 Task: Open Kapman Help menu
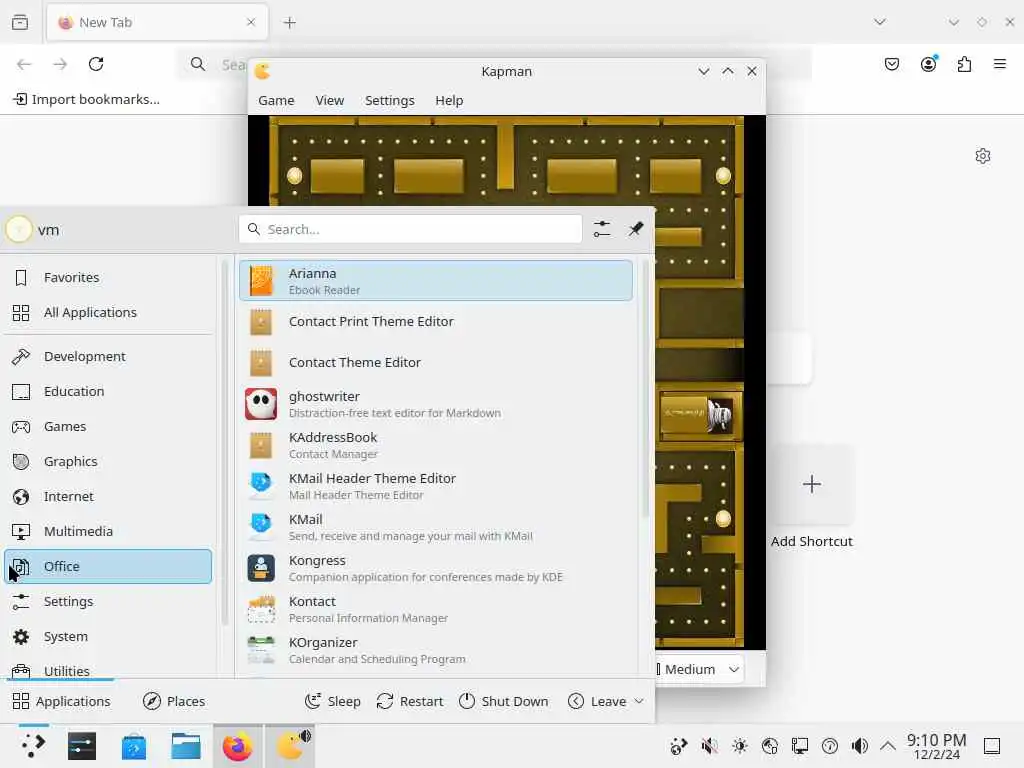(449, 101)
